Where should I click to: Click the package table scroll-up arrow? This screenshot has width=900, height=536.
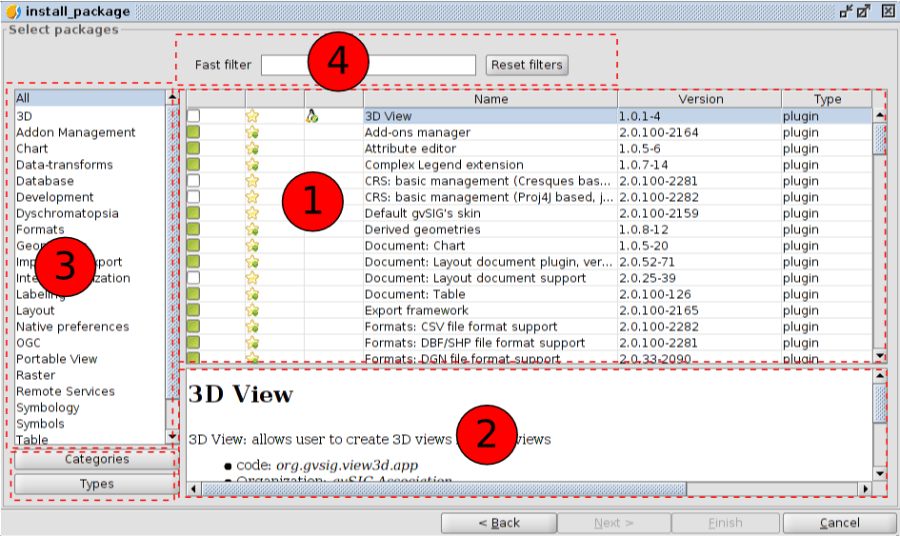[x=880, y=115]
